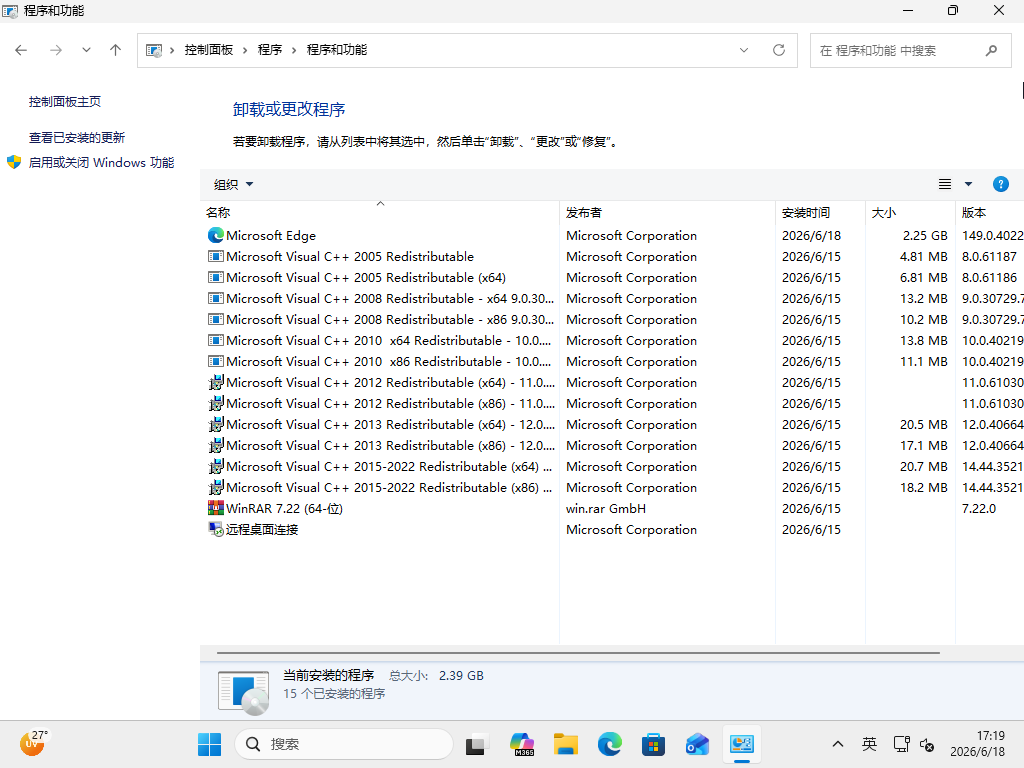Select WinRAR 7.22 (64-位) icon

[216, 508]
